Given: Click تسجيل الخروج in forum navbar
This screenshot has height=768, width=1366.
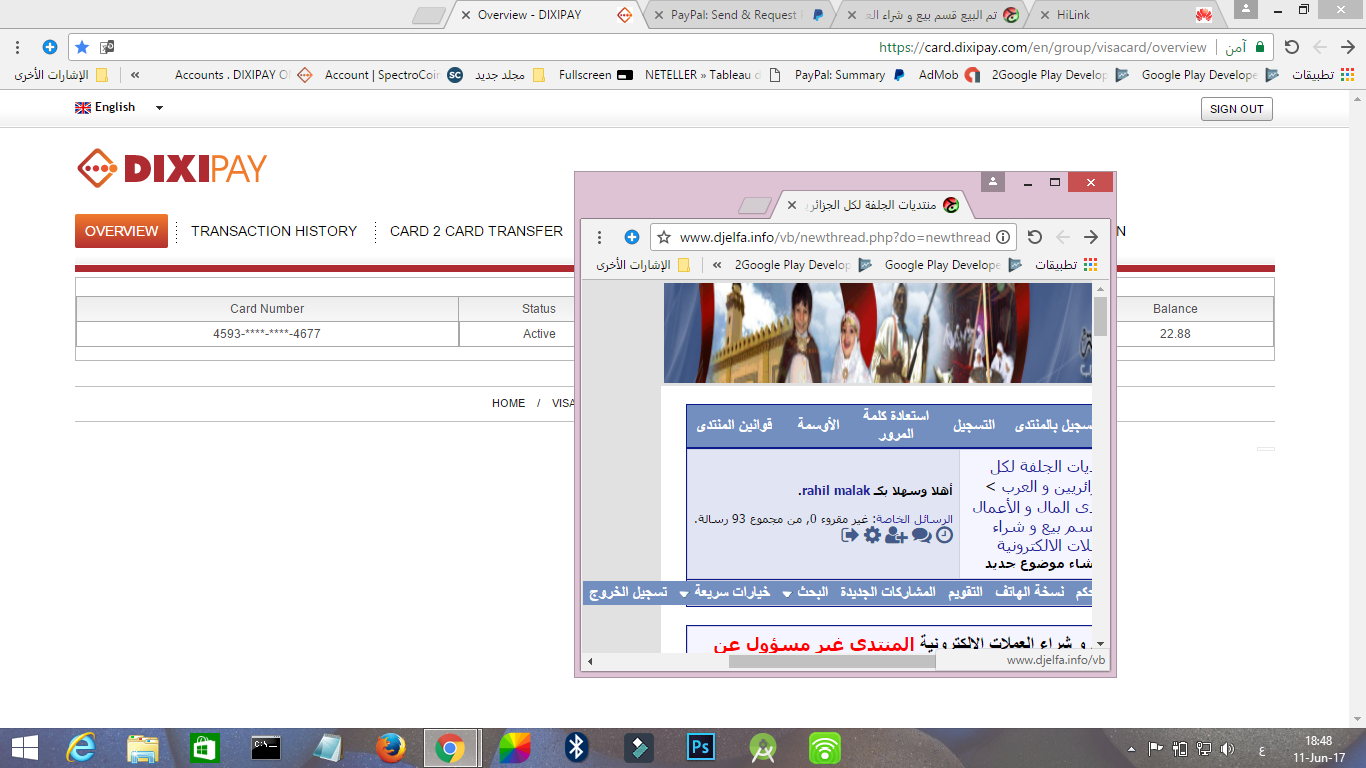Looking at the screenshot, I should (628, 592).
